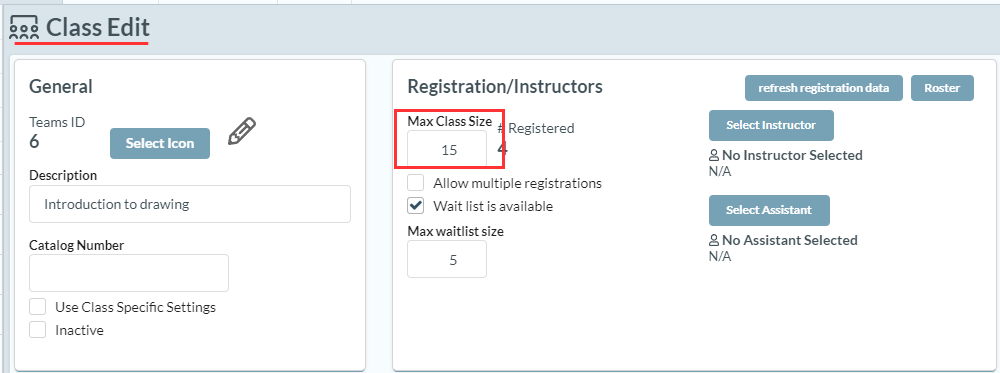
Task: Check Allow multiple registrations
Action: point(416,183)
